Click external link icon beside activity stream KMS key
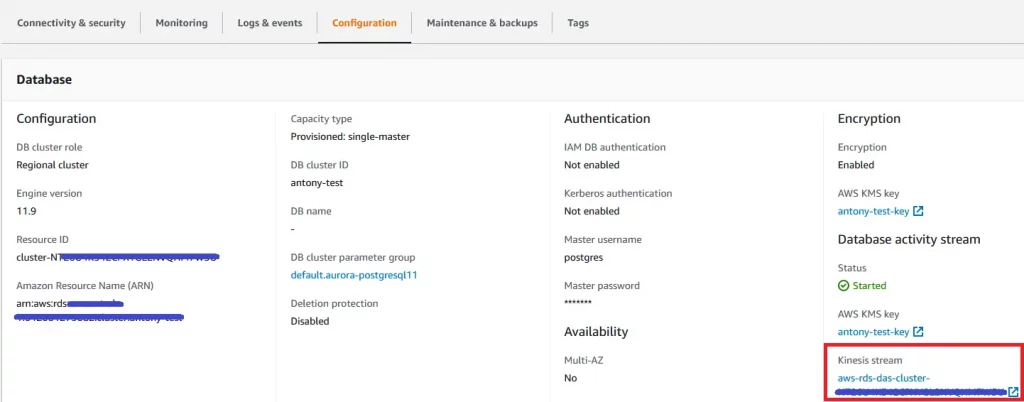Screen dimensions: 1024x402 click(x=918, y=332)
